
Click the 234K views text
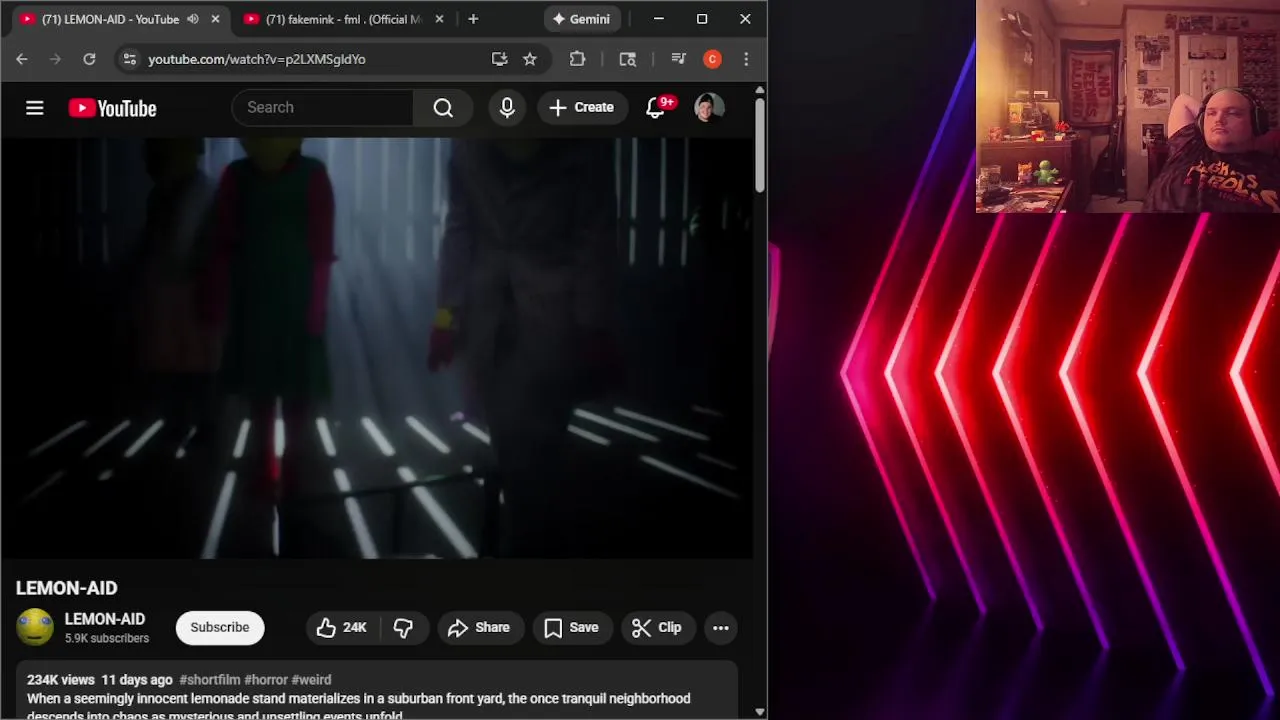click(x=61, y=680)
